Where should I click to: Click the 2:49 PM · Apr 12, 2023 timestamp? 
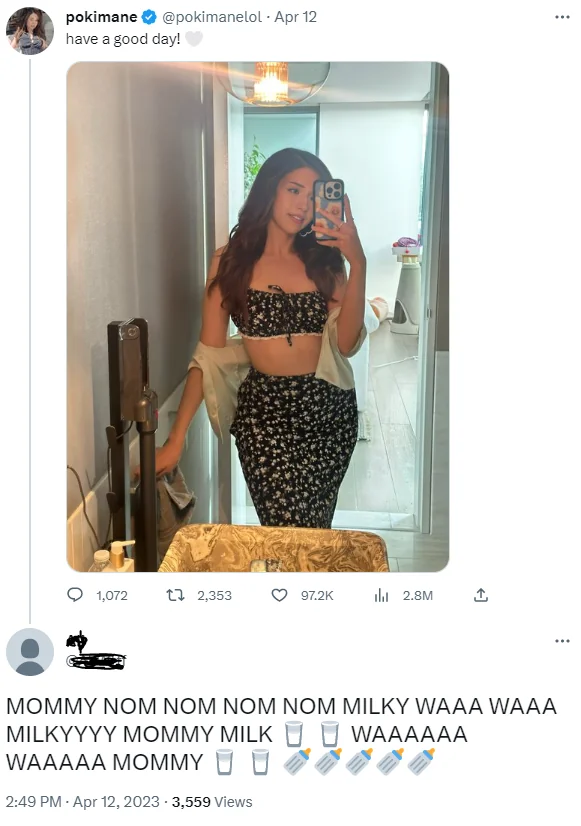coord(83,802)
